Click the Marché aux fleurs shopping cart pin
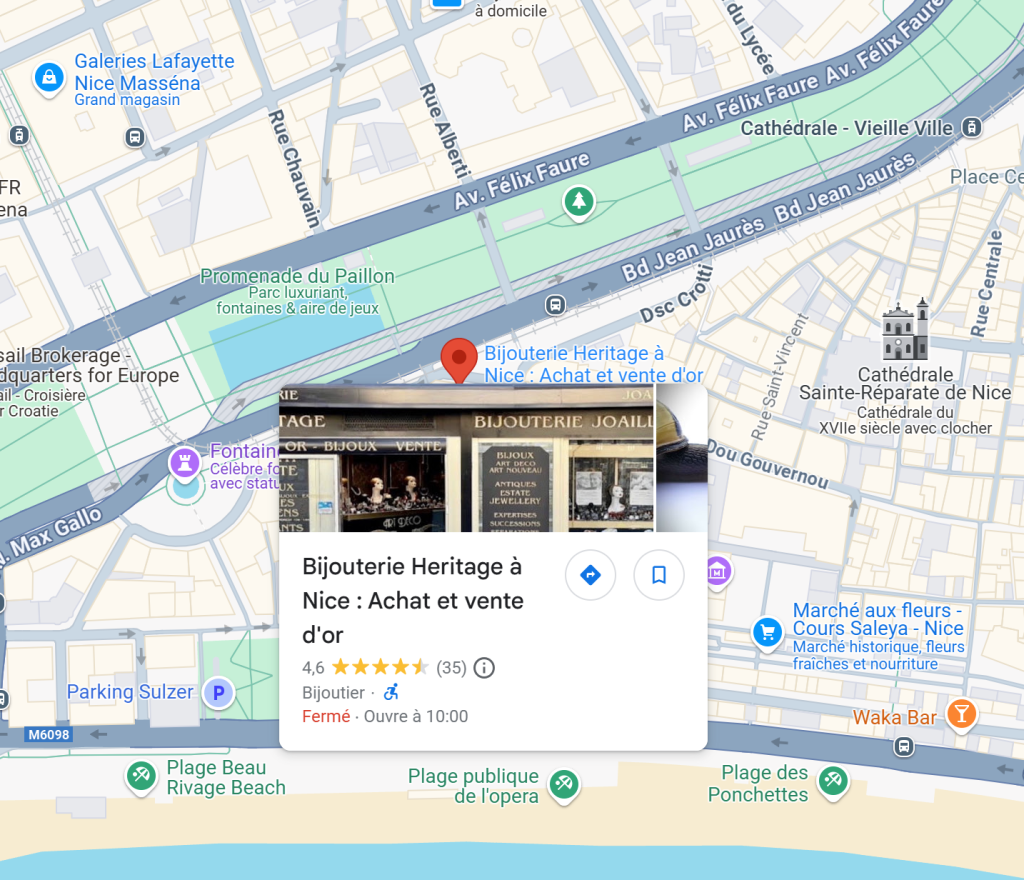The width and height of the screenshot is (1024, 880). point(768,633)
